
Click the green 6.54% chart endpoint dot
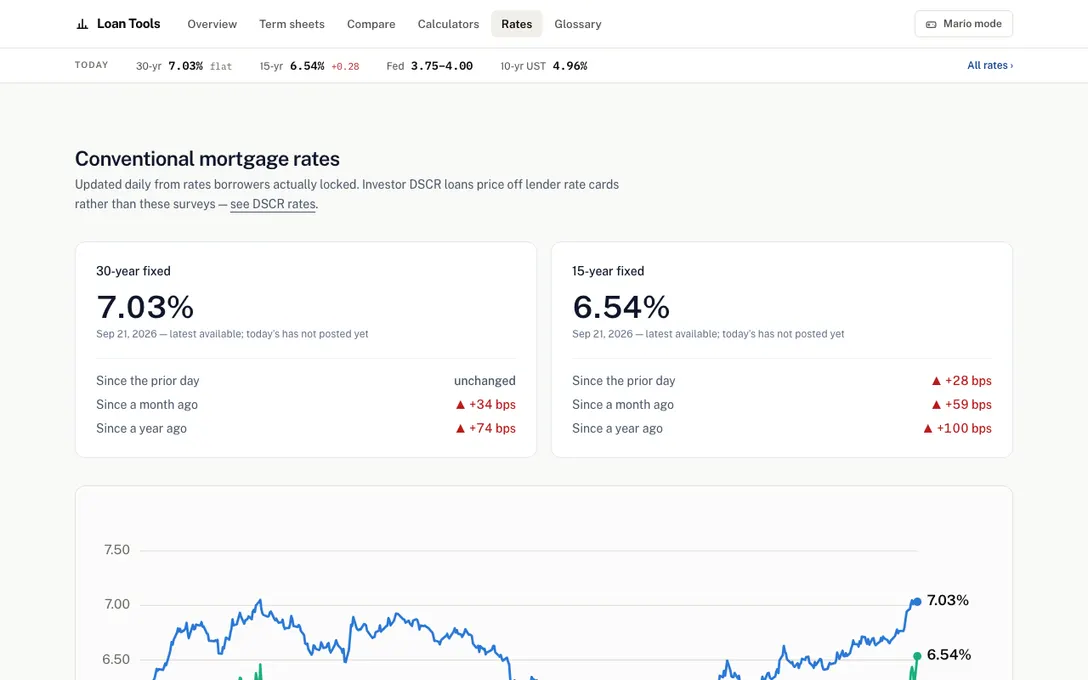tap(917, 656)
